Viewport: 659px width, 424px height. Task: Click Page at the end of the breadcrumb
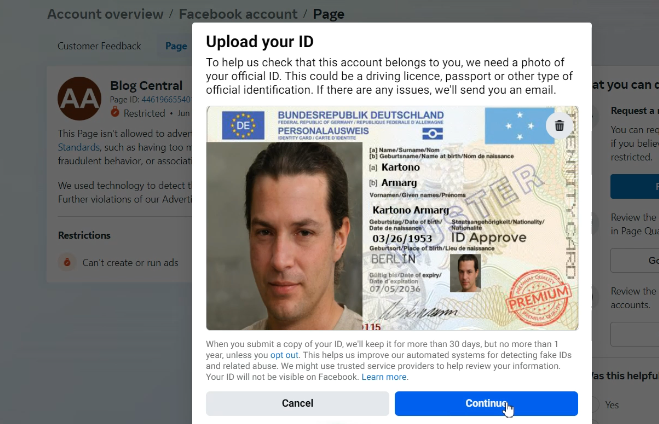point(329,14)
